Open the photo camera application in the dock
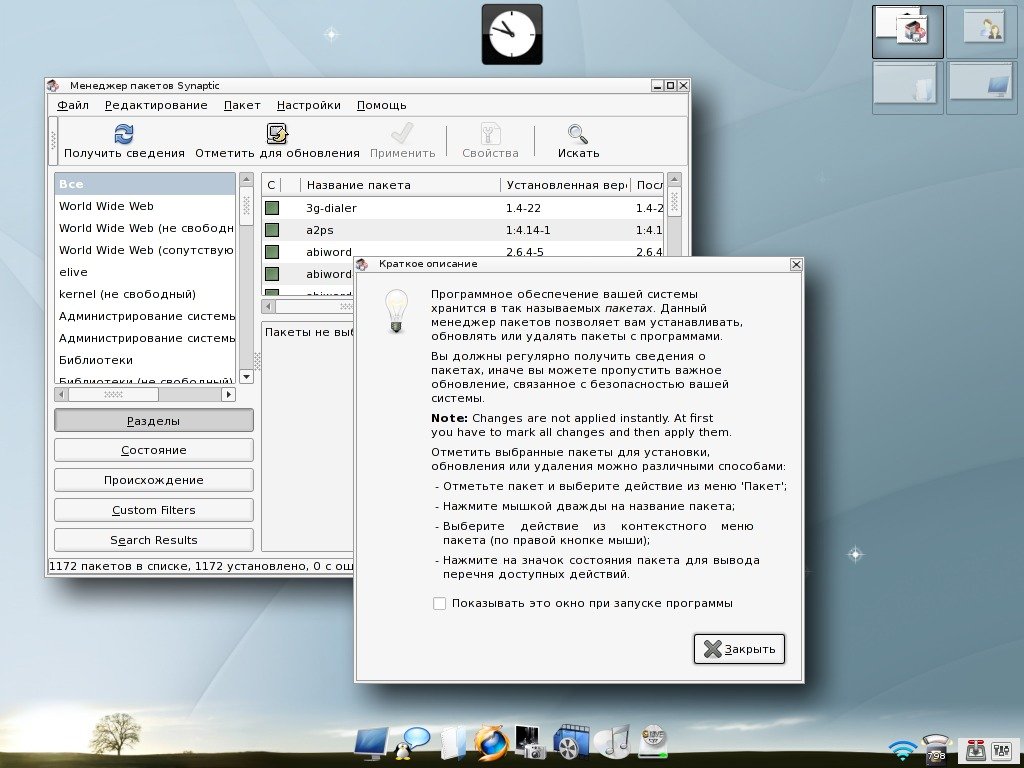The image size is (1024, 768). pos(530,743)
